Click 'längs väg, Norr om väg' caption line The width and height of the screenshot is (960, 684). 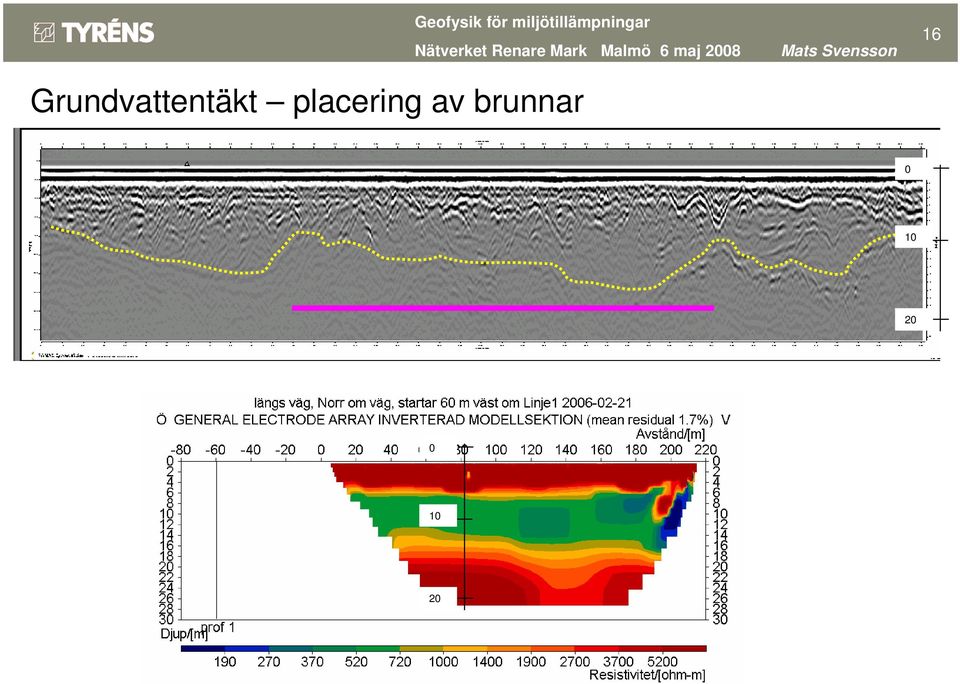pyautogui.click(x=443, y=404)
